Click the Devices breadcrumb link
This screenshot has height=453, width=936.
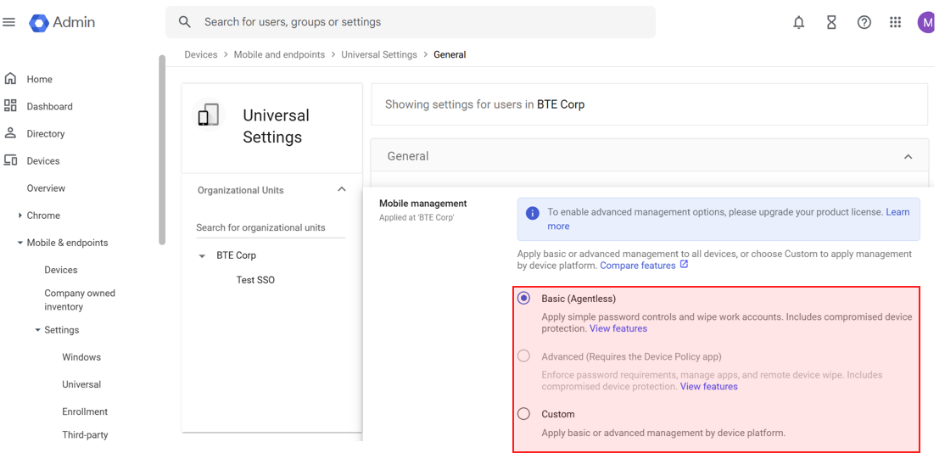pos(201,54)
